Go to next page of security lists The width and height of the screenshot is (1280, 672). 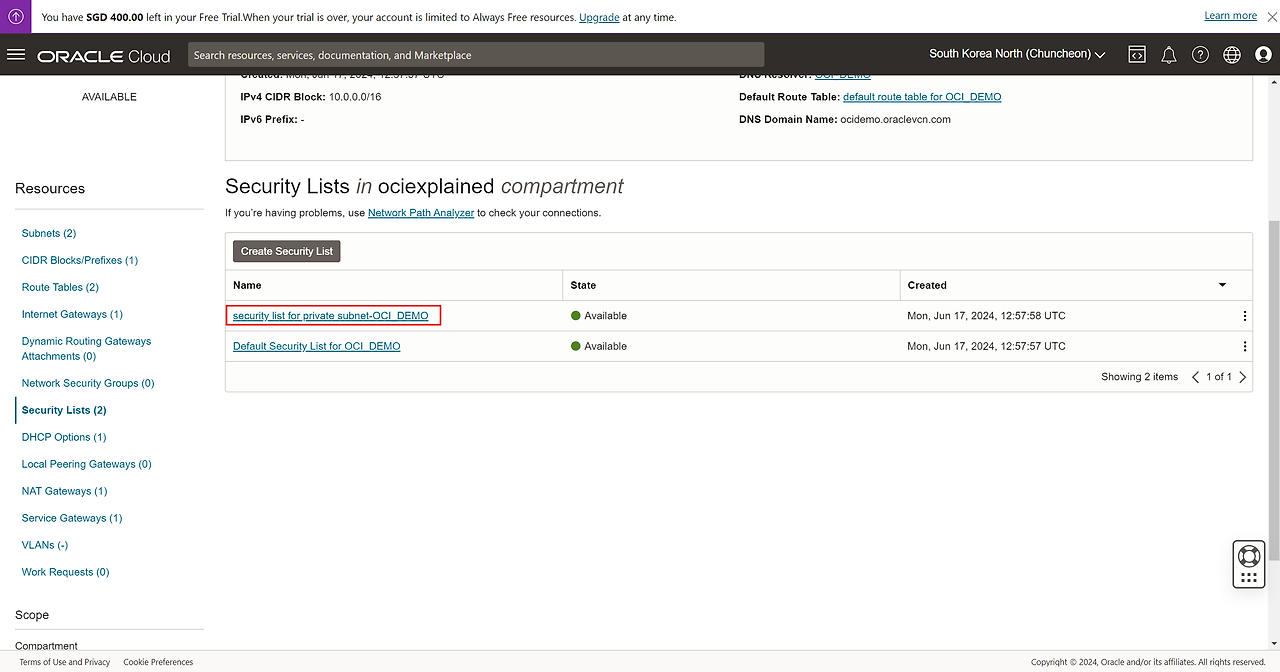[x=1243, y=377]
